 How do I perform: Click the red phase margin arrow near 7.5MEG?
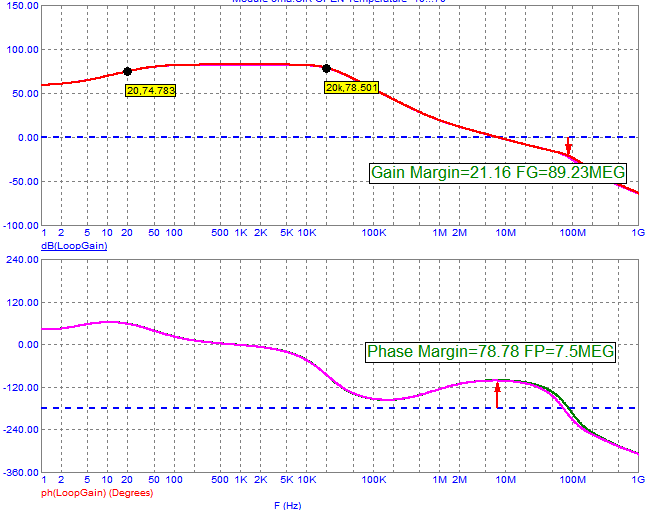tap(497, 395)
